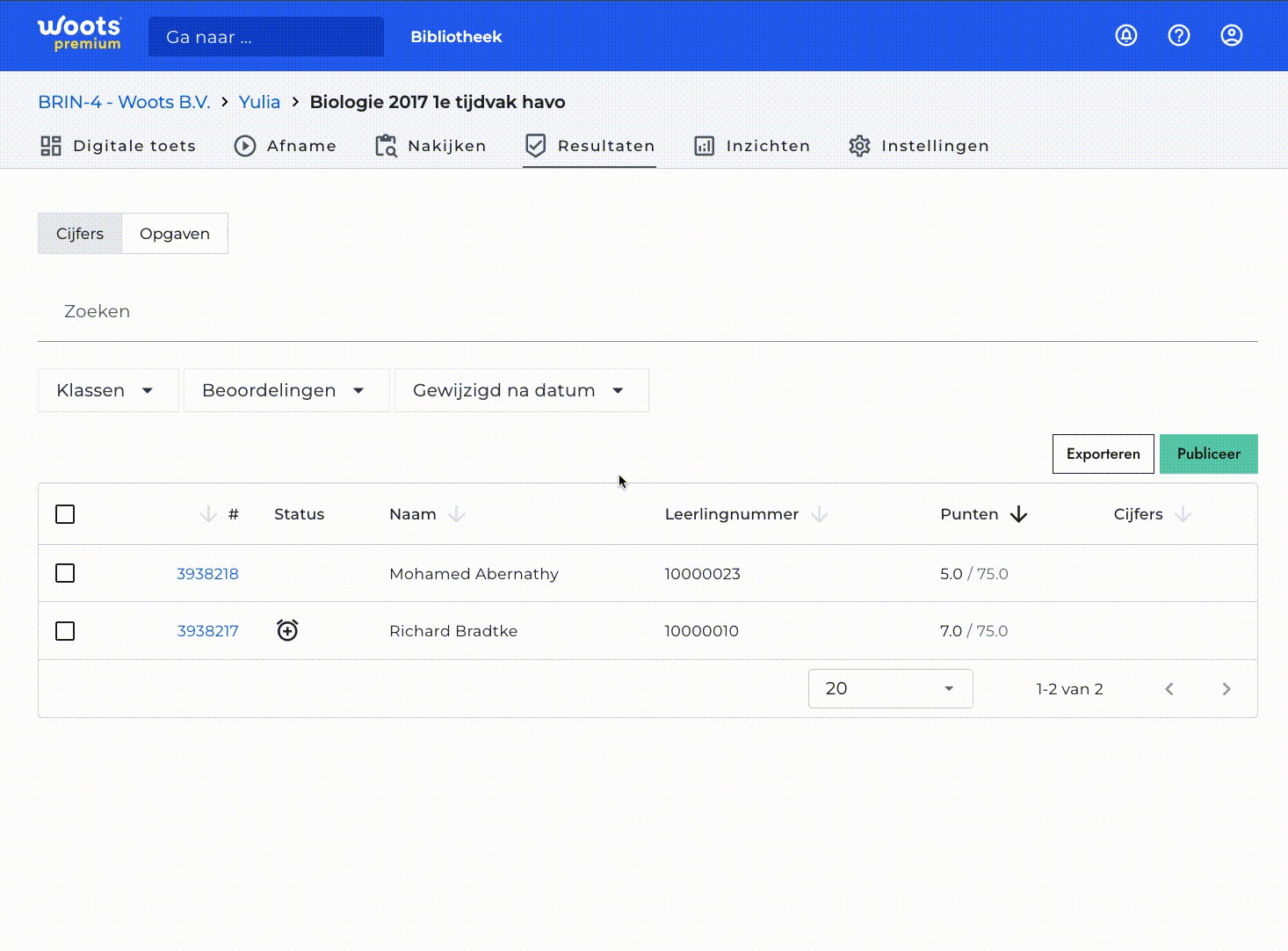Click points value 5.0 / 75.0
This screenshot has width=1288, height=951.
coord(974,574)
